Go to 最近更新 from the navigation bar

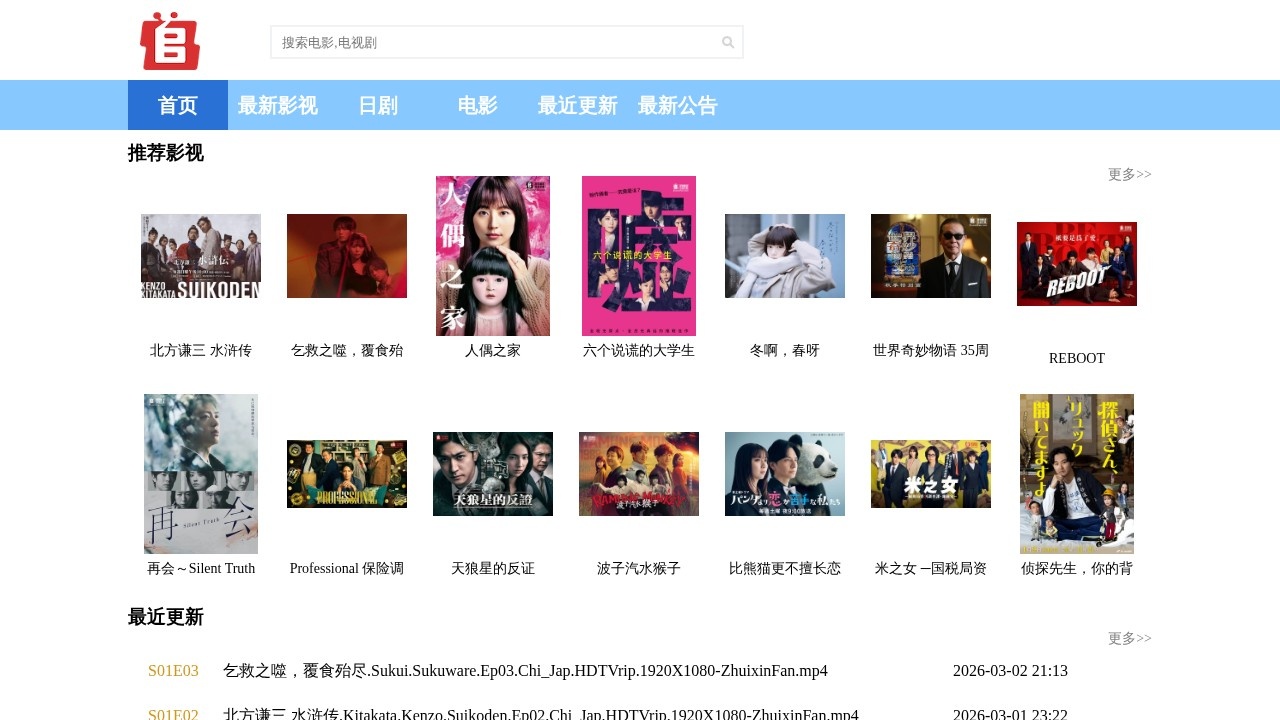[577, 105]
